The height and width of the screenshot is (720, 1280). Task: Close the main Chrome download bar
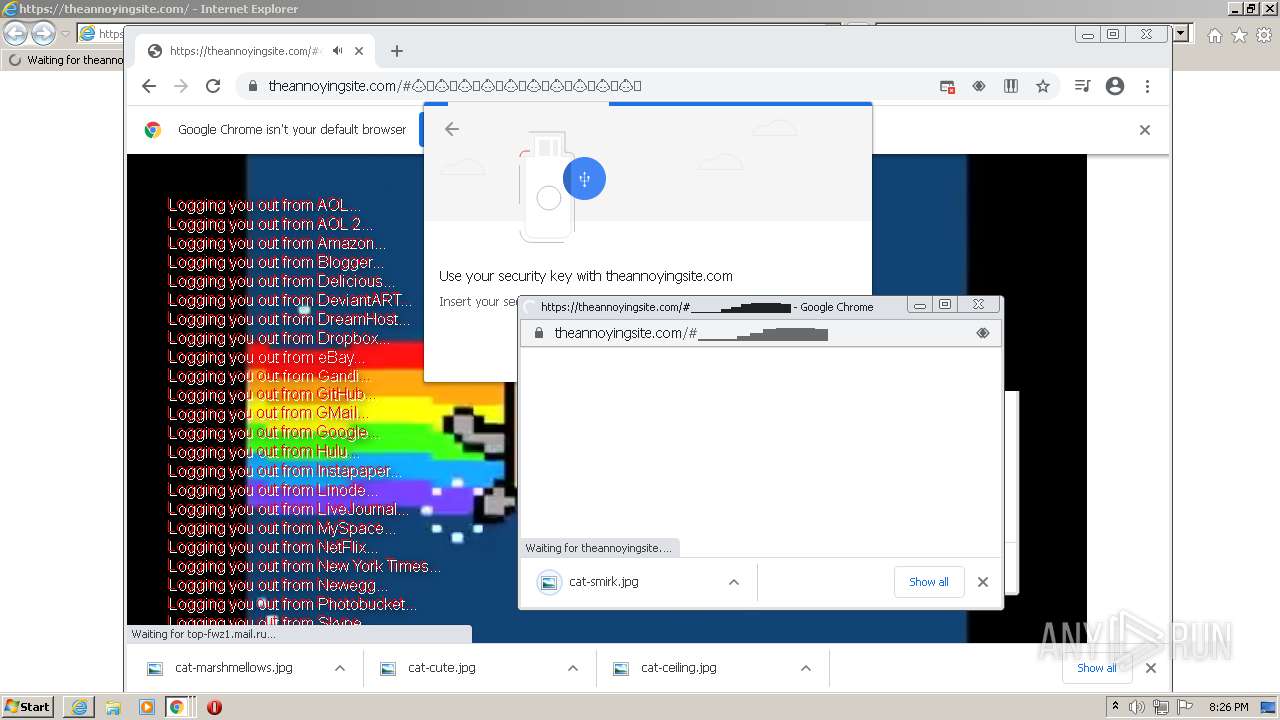click(1151, 668)
